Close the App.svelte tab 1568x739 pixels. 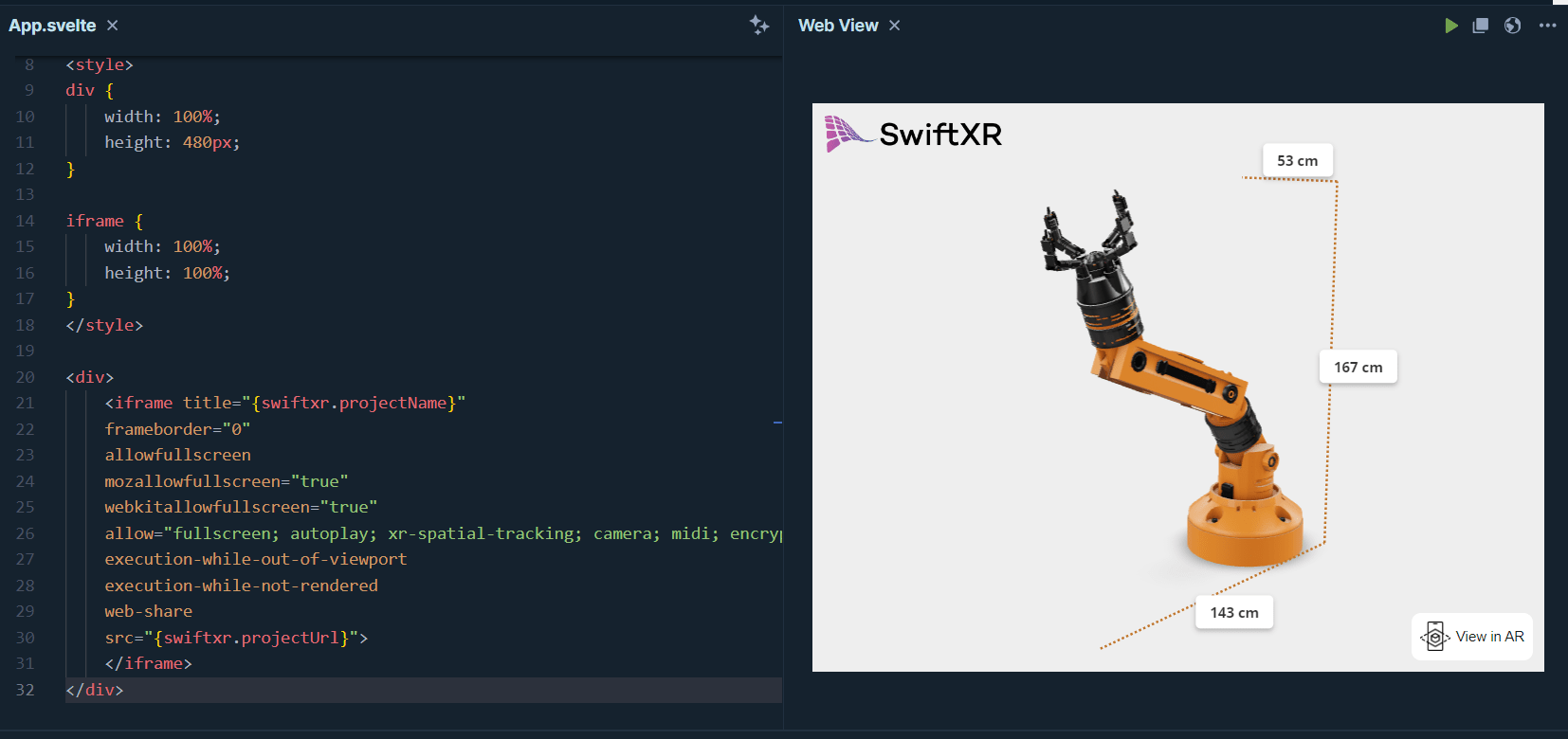click(113, 26)
